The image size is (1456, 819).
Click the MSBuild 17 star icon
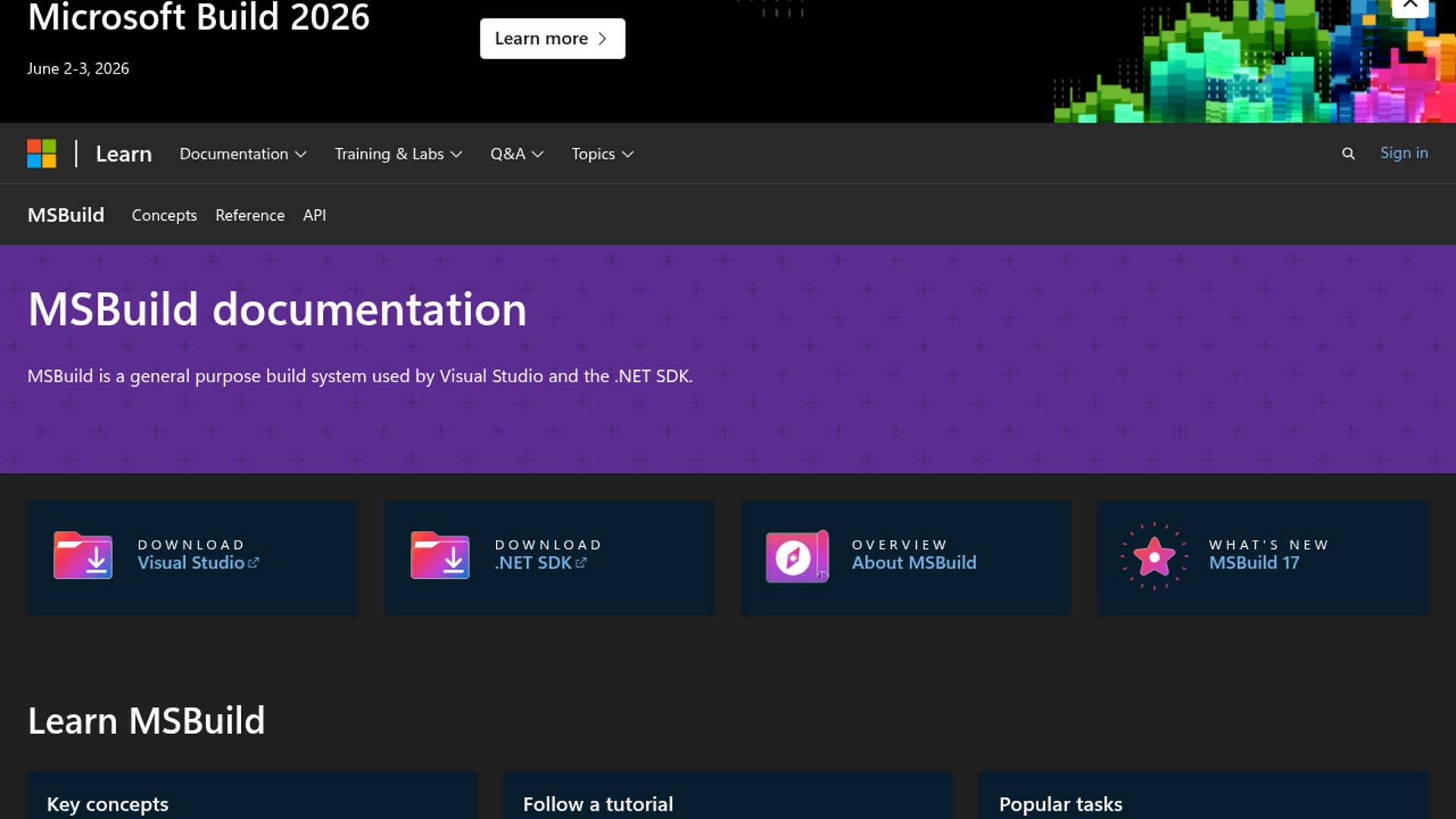point(1154,557)
